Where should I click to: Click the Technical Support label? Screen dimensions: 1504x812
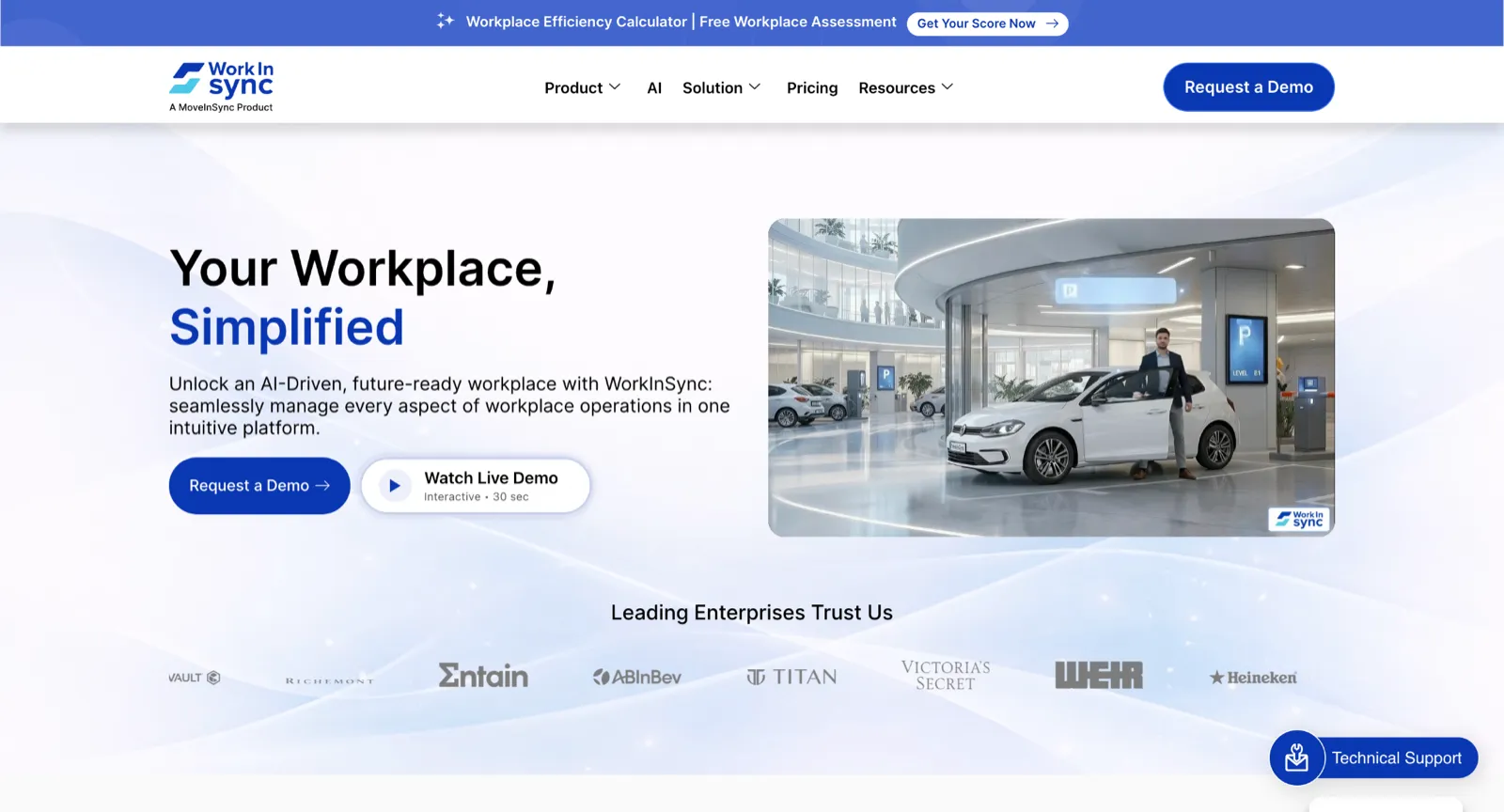(x=1396, y=758)
